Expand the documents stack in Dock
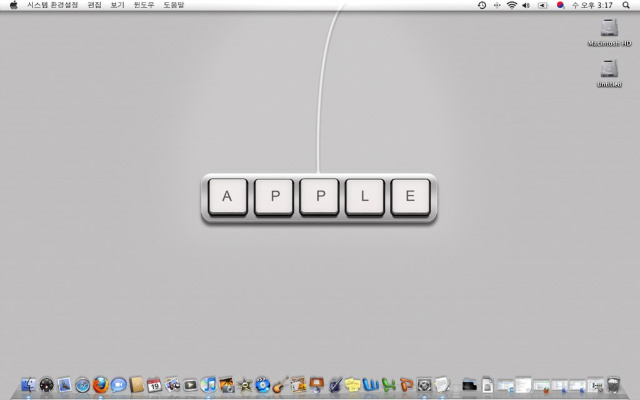The image size is (640, 400). (x=487, y=385)
